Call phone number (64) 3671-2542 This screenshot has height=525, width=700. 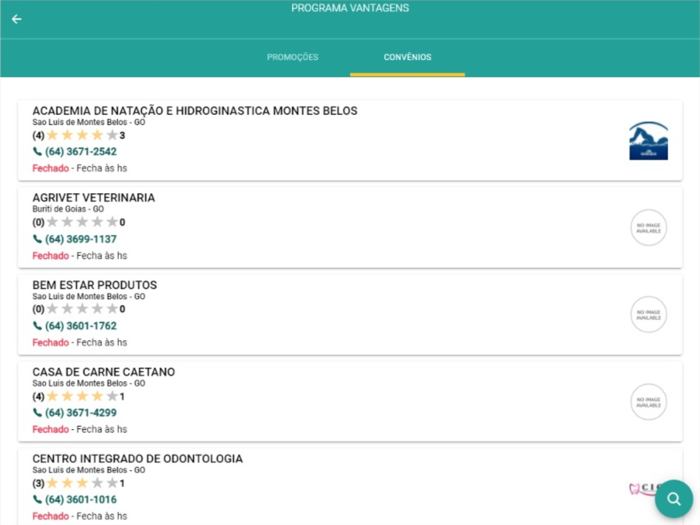81,152
